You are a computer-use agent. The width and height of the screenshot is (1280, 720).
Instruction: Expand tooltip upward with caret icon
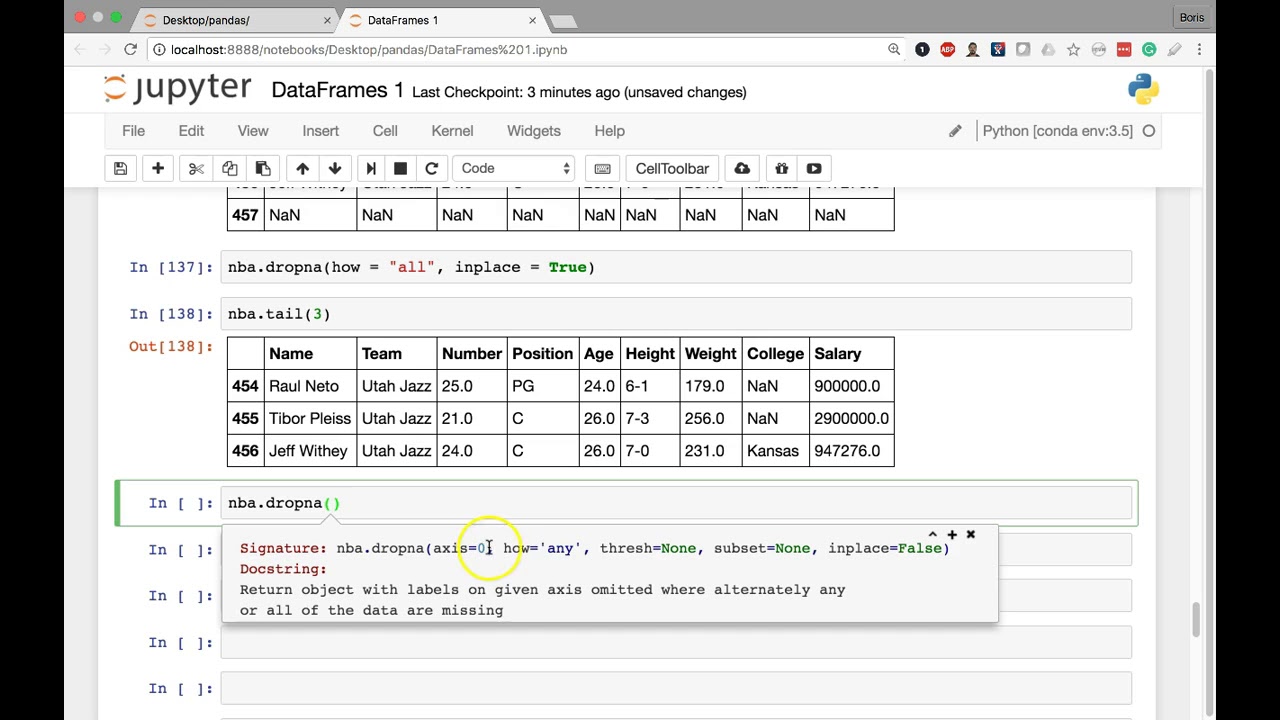click(932, 535)
